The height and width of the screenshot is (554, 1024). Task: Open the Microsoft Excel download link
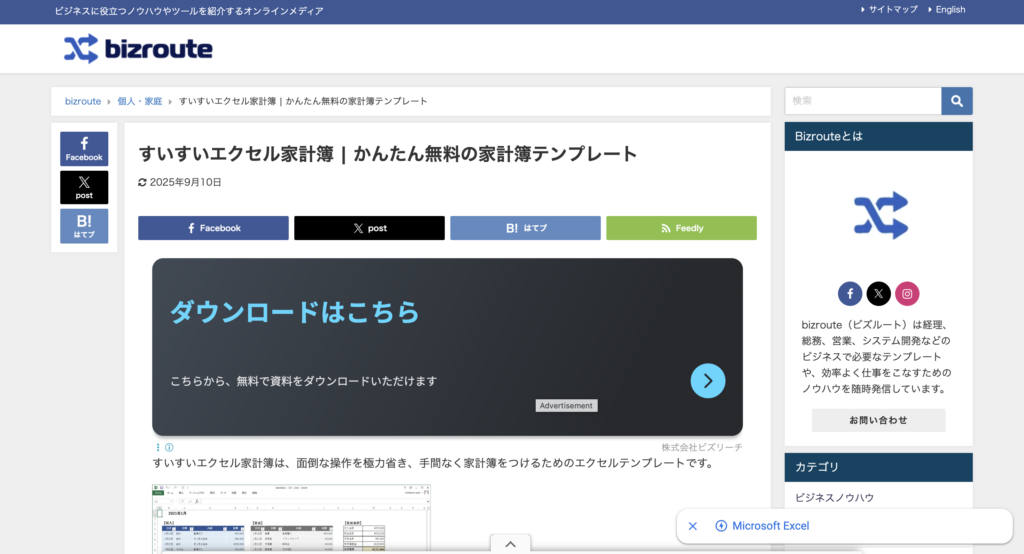tap(770, 526)
